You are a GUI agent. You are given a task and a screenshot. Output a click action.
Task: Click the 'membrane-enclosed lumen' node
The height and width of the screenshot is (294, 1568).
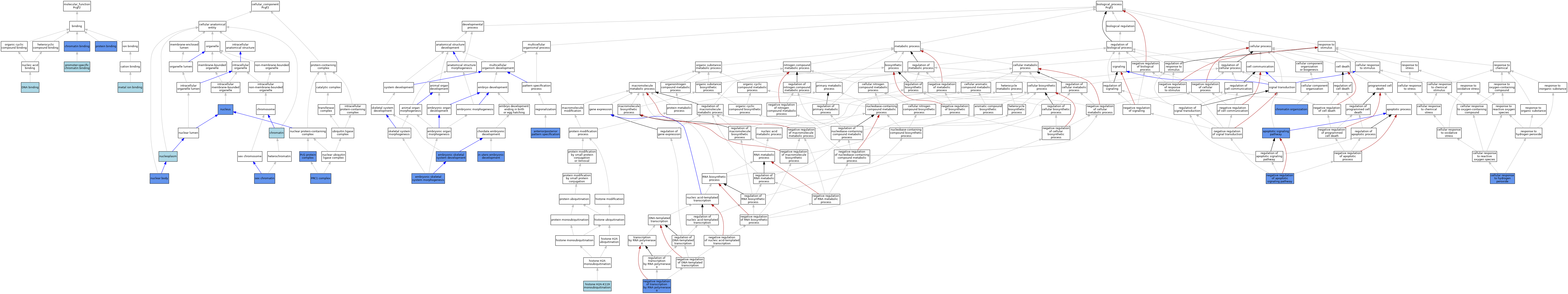click(x=184, y=46)
